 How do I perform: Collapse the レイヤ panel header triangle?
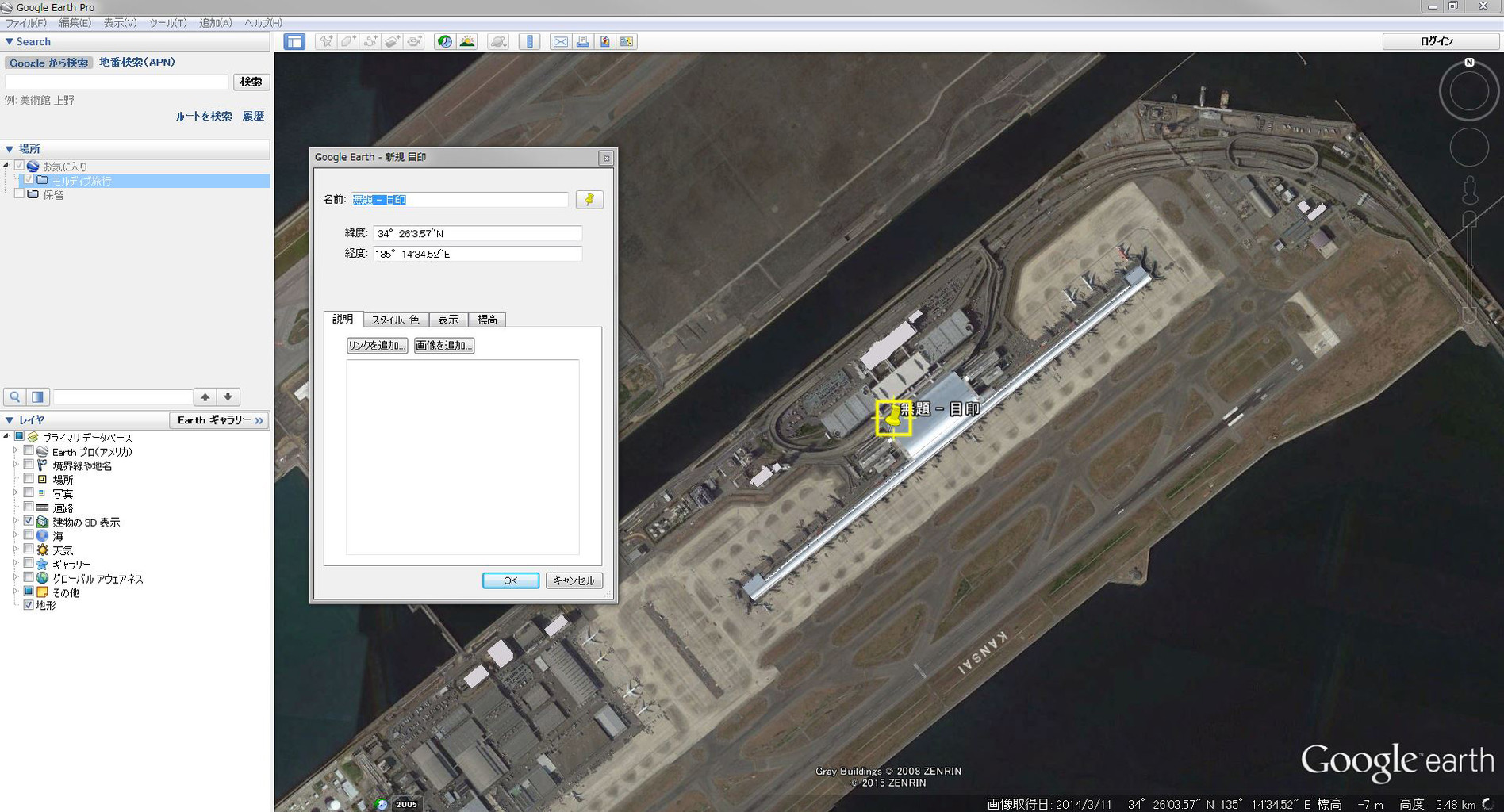9,420
